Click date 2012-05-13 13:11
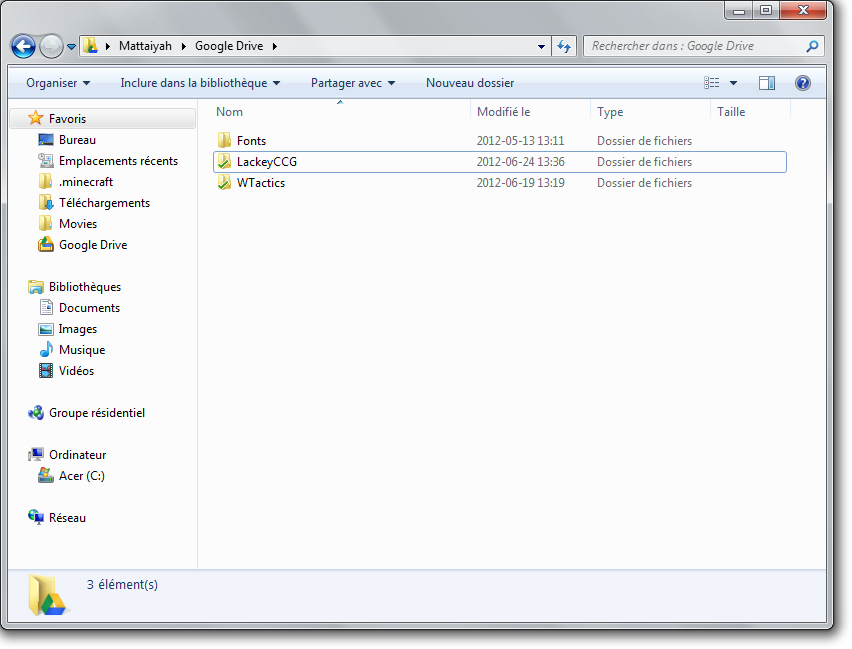The height and width of the screenshot is (649, 852). point(521,141)
